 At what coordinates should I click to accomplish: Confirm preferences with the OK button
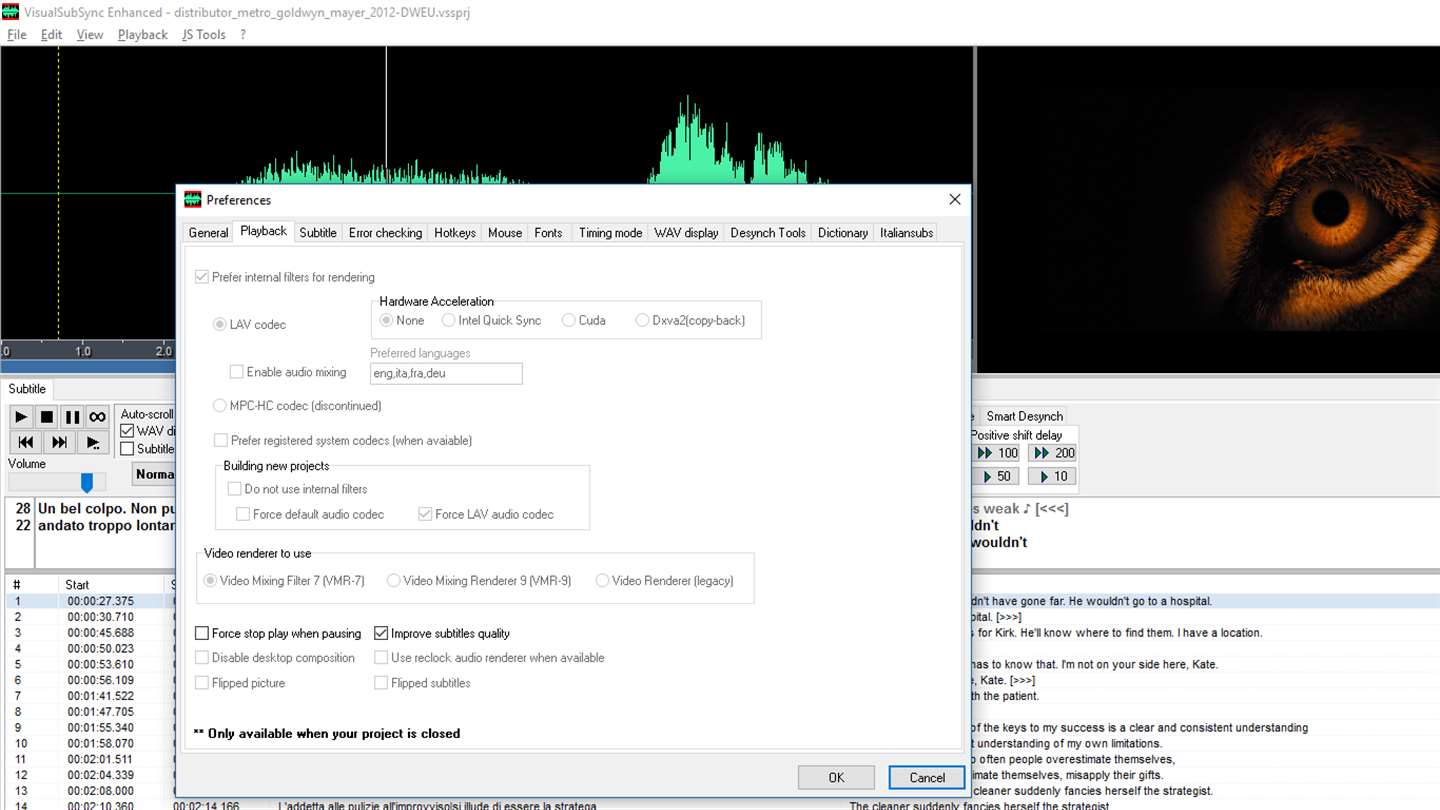point(836,777)
